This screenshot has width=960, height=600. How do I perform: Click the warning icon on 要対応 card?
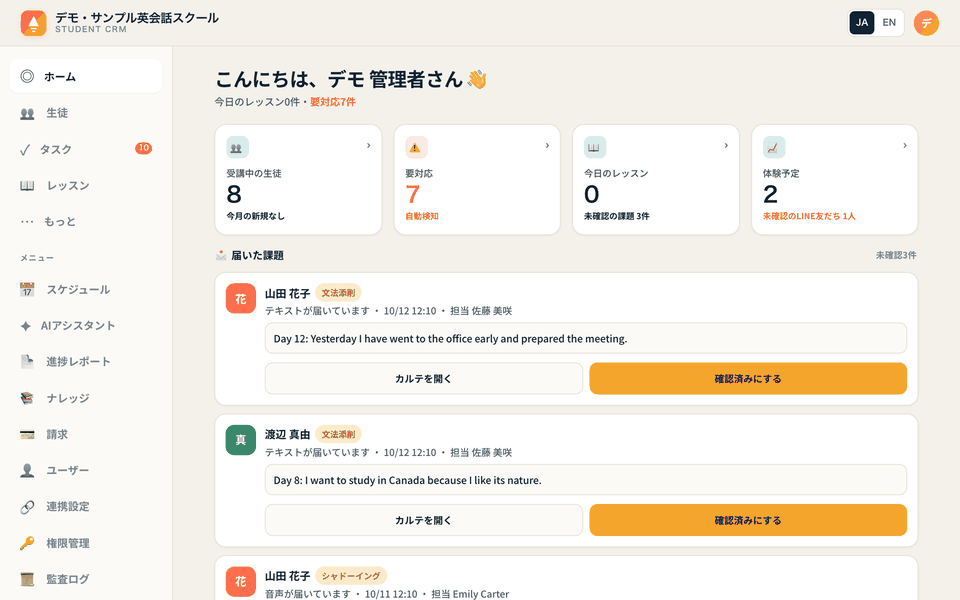(416, 148)
